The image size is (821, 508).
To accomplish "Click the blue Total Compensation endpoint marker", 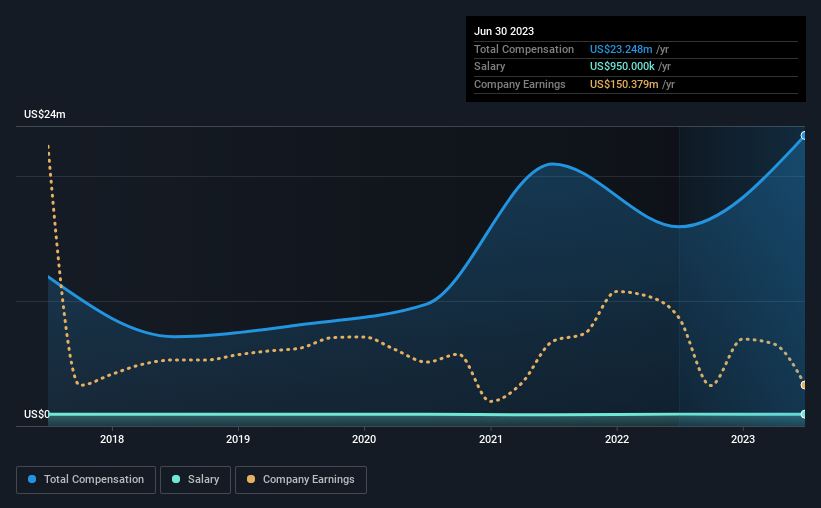I will (804, 136).
